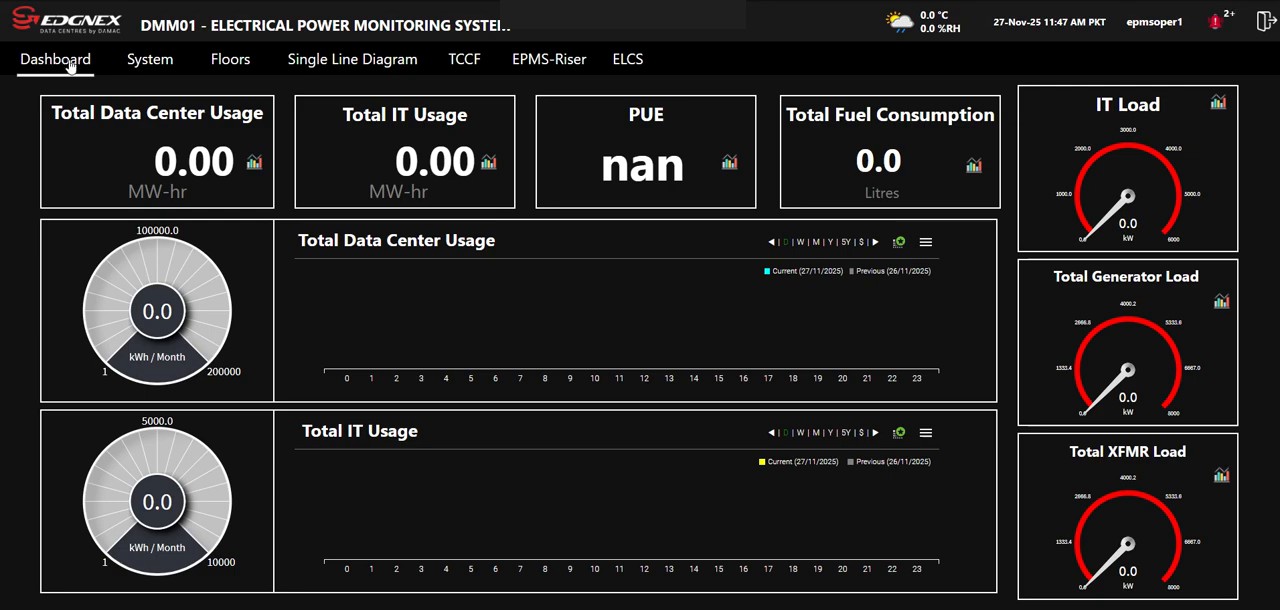The height and width of the screenshot is (610, 1280).
Task: Click the IT Load gauge needle
Action: 1108,216
